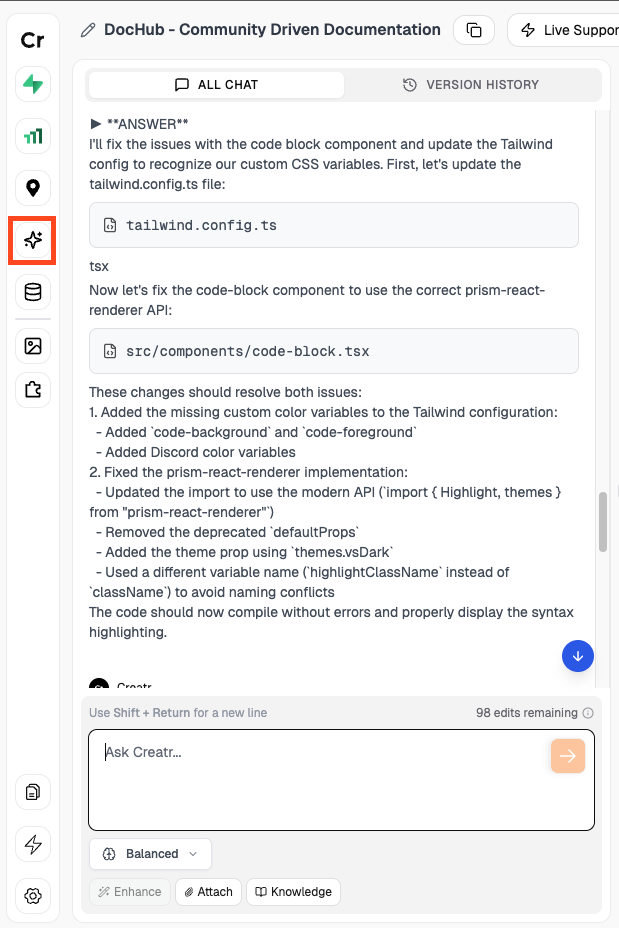Viewport: 619px width, 928px height.
Task: Open the Settings gear
Action: [32, 896]
